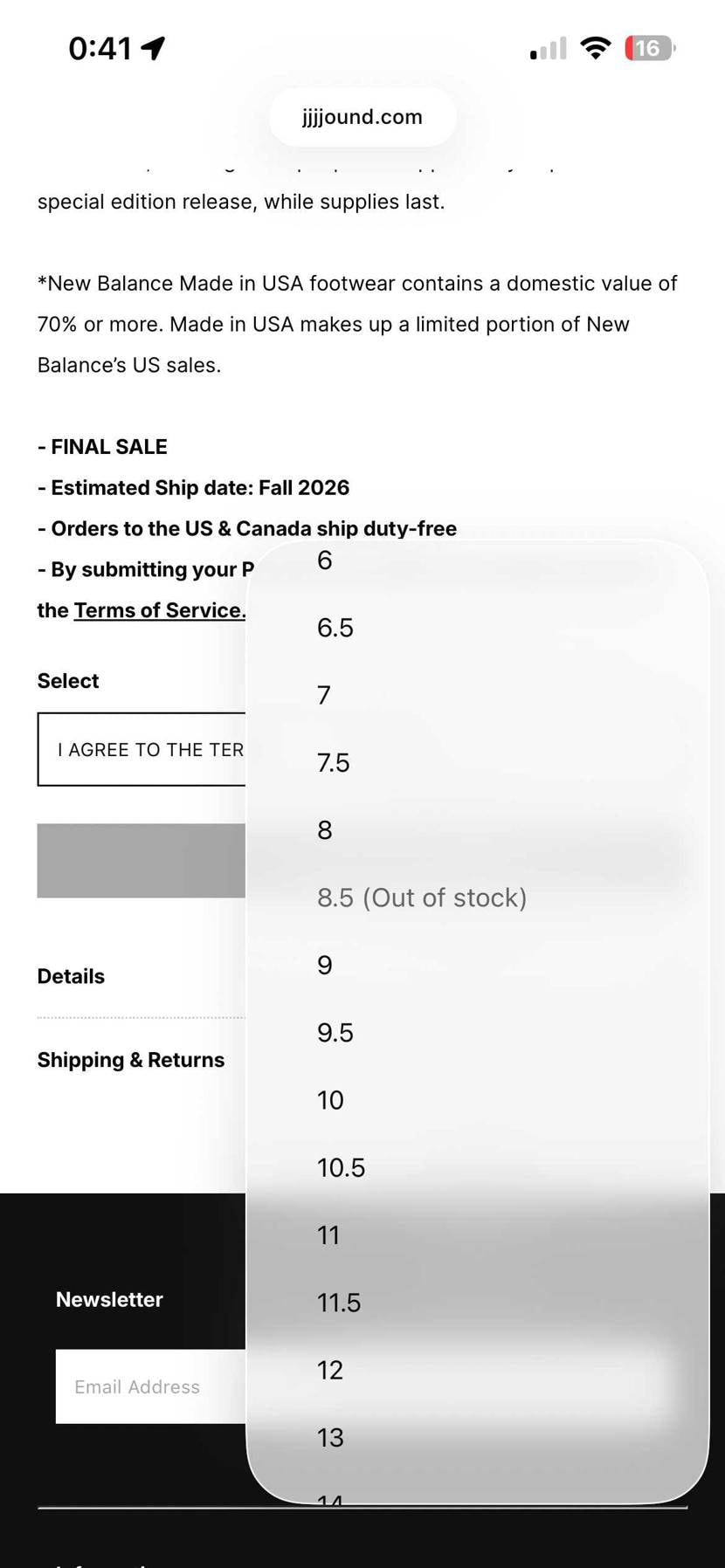725x1568 pixels.
Task: Focus the newsletter Email Address field
Action: [x=150, y=1386]
